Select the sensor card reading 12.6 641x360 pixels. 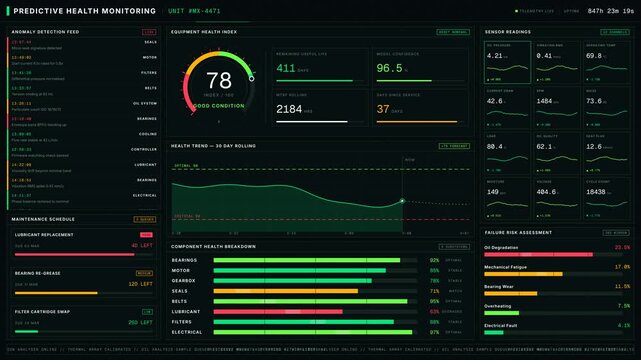click(x=606, y=153)
